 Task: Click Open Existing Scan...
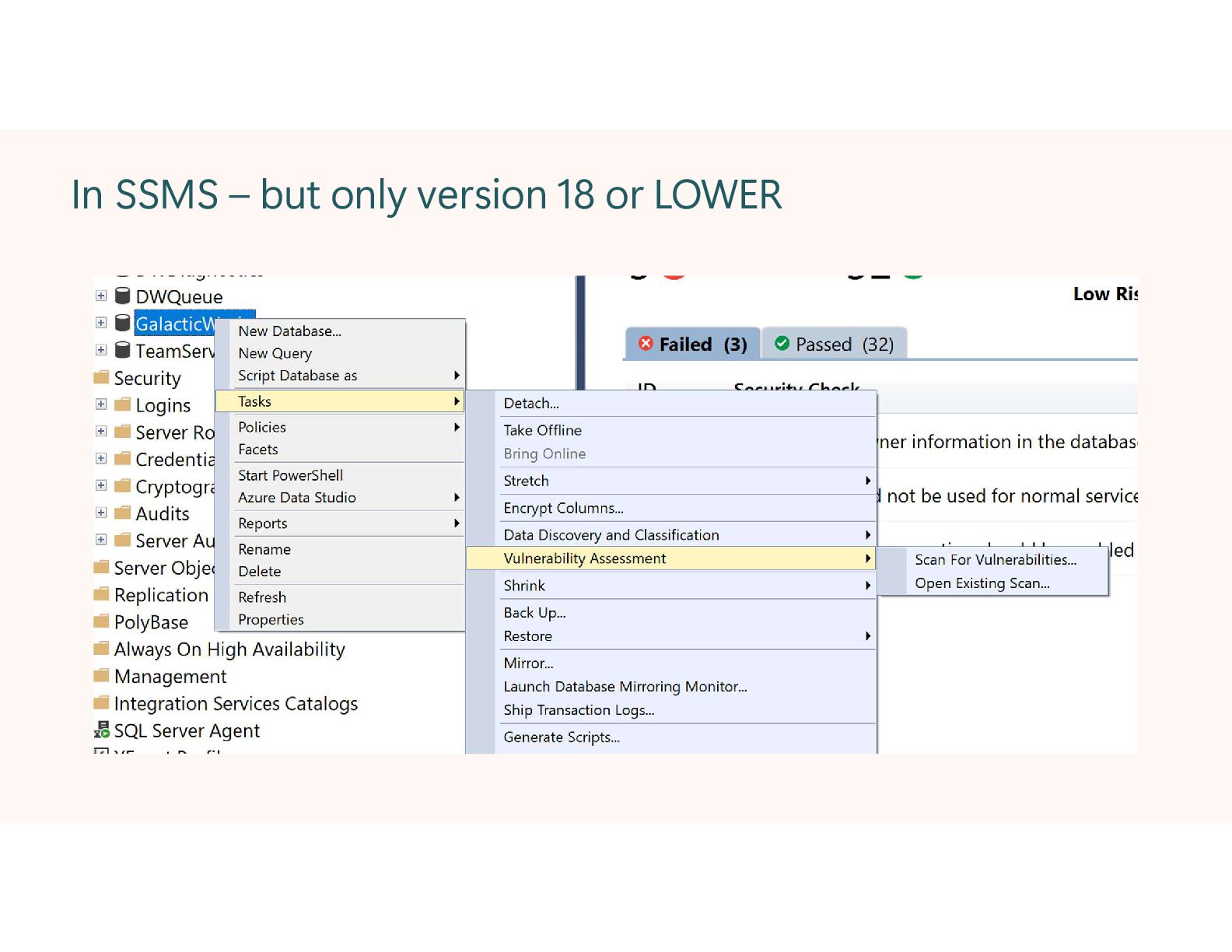(994, 583)
